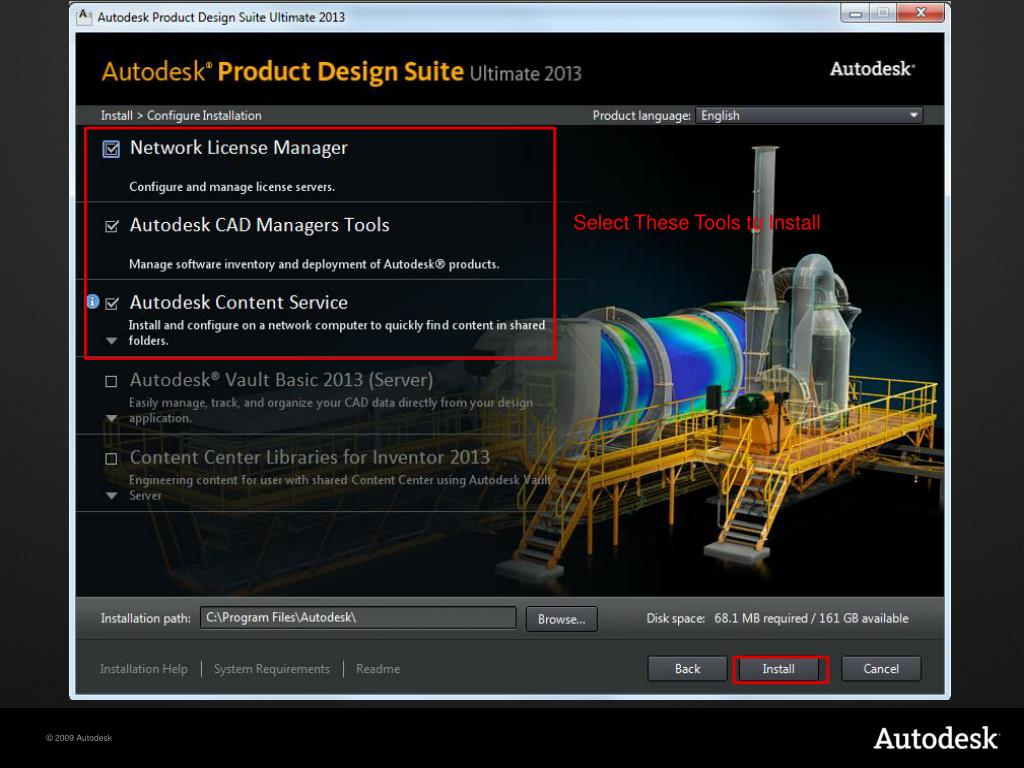Check Content Center Libraries for Inventor 2013

point(112,459)
